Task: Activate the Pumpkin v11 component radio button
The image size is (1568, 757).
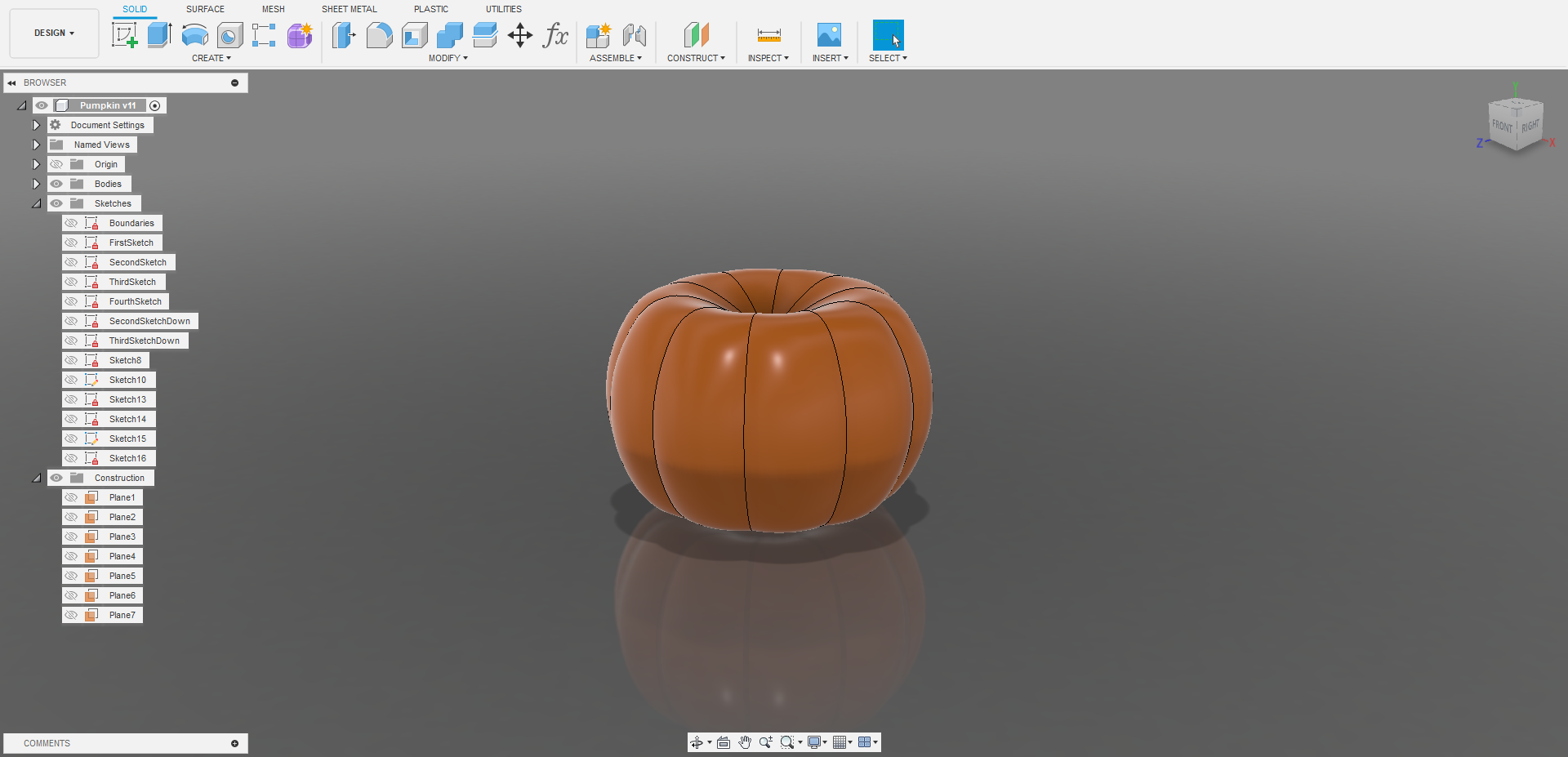Action: point(155,105)
